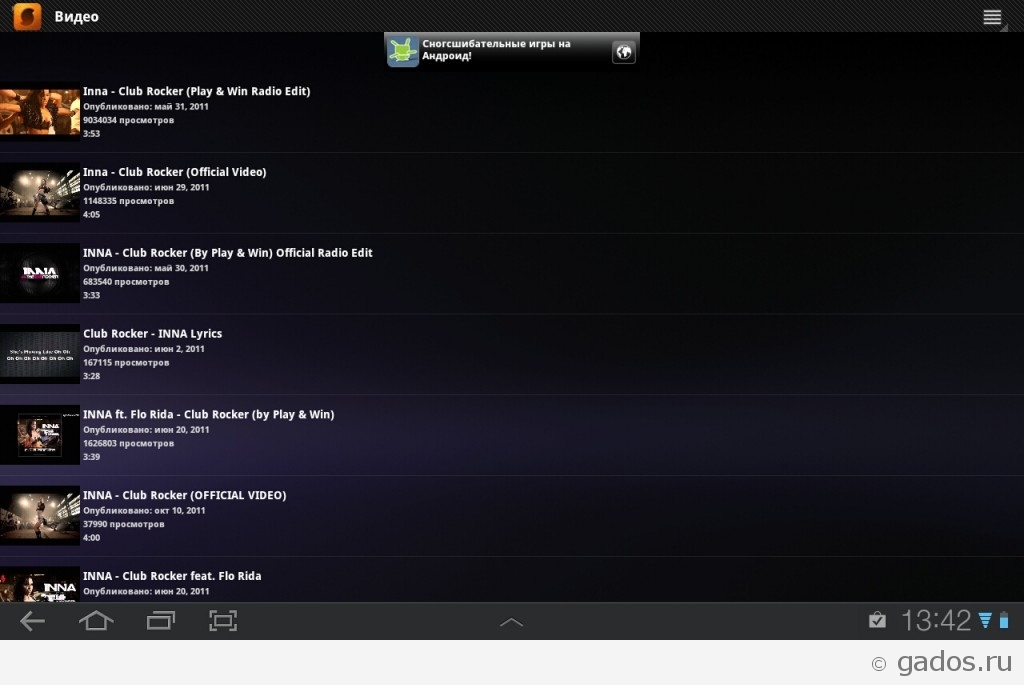Viewport: 1024px width, 685px height.
Task: Tap 'Опубликовано: май 31, 2011' date
Action: pos(146,106)
